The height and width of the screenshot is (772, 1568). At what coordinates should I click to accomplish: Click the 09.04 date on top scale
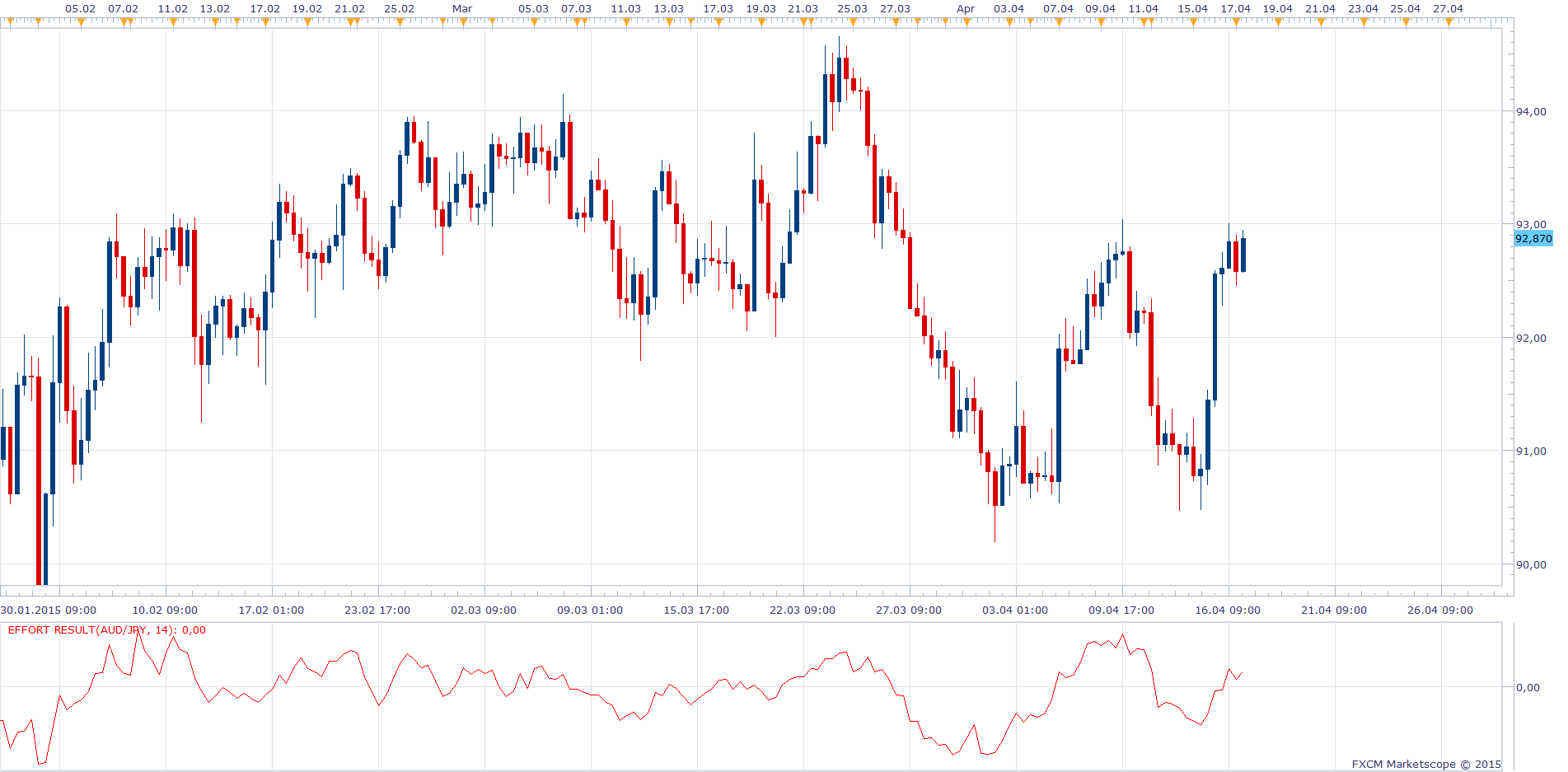pos(1101,9)
